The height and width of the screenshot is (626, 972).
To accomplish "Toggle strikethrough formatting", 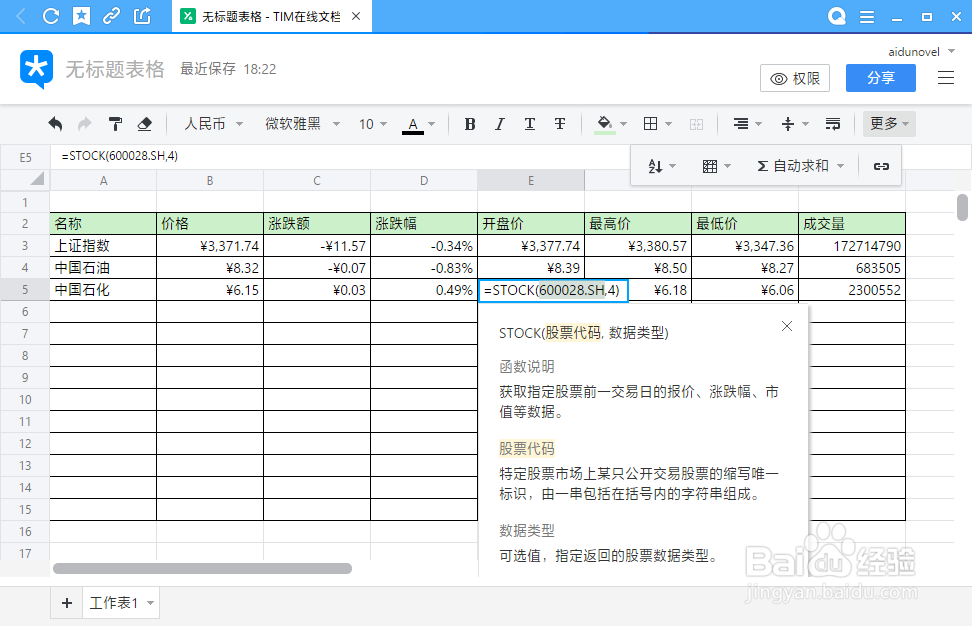I will coord(560,124).
